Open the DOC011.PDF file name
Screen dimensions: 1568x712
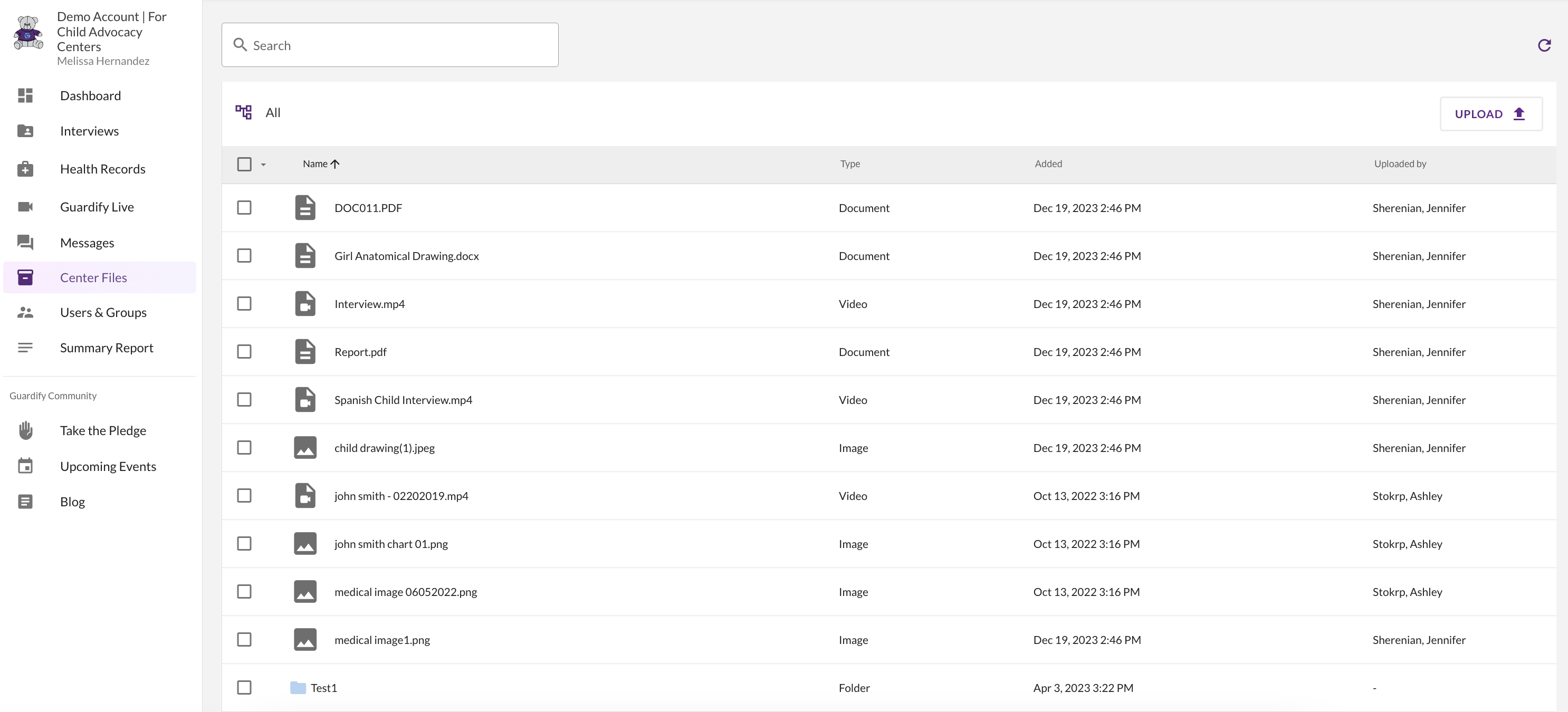tap(368, 208)
